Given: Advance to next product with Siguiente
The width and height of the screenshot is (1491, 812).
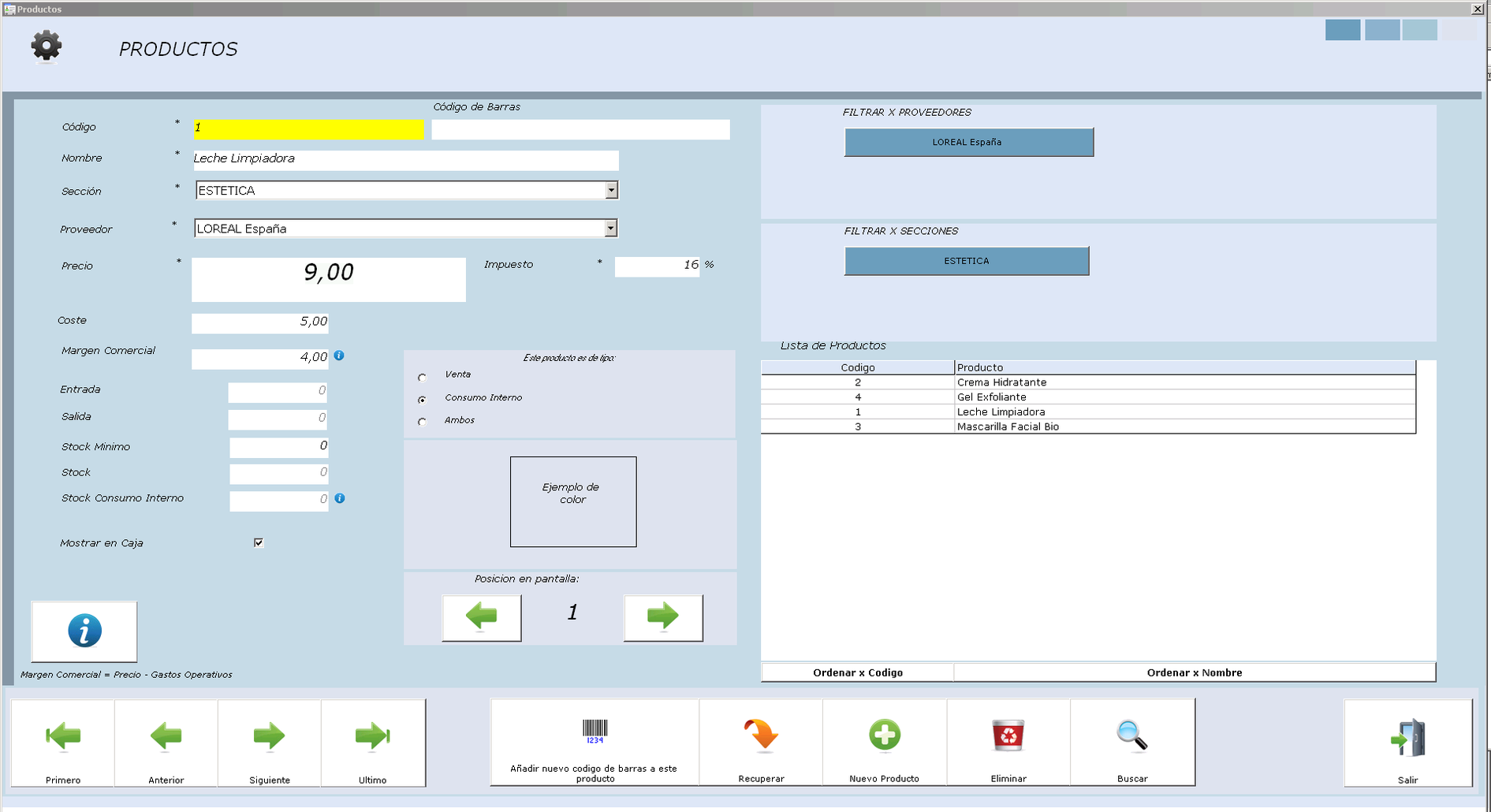Looking at the screenshot, I should pos(270,742).
